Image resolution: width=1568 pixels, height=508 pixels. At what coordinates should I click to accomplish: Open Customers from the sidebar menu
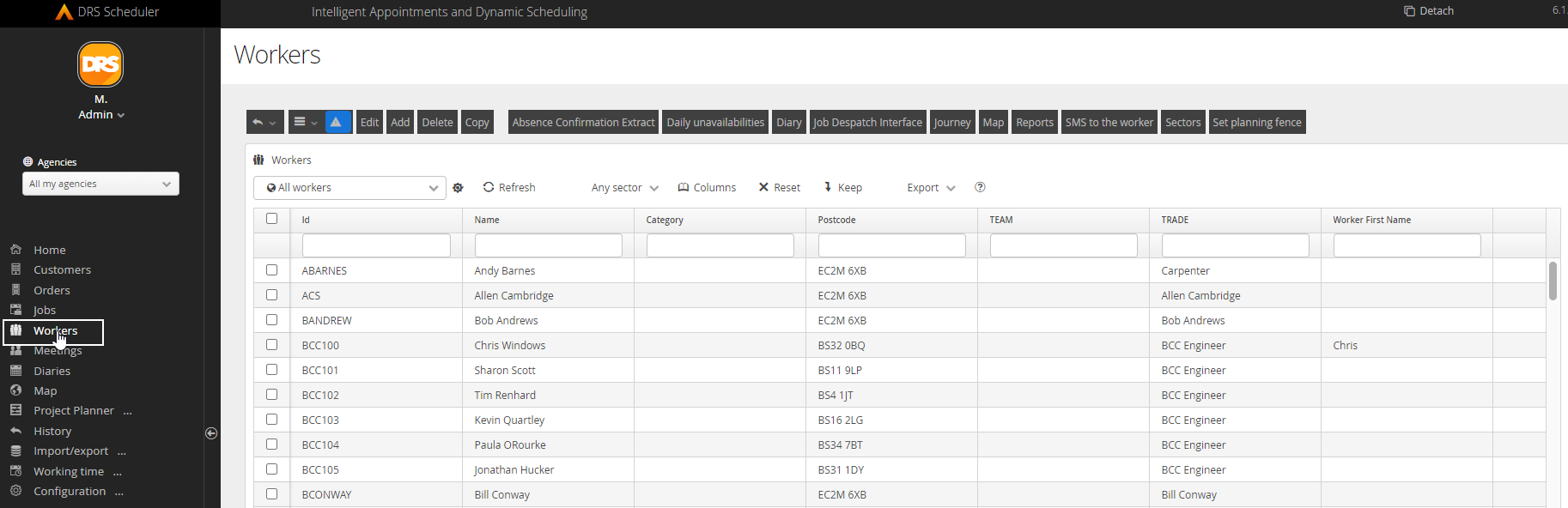62,269
